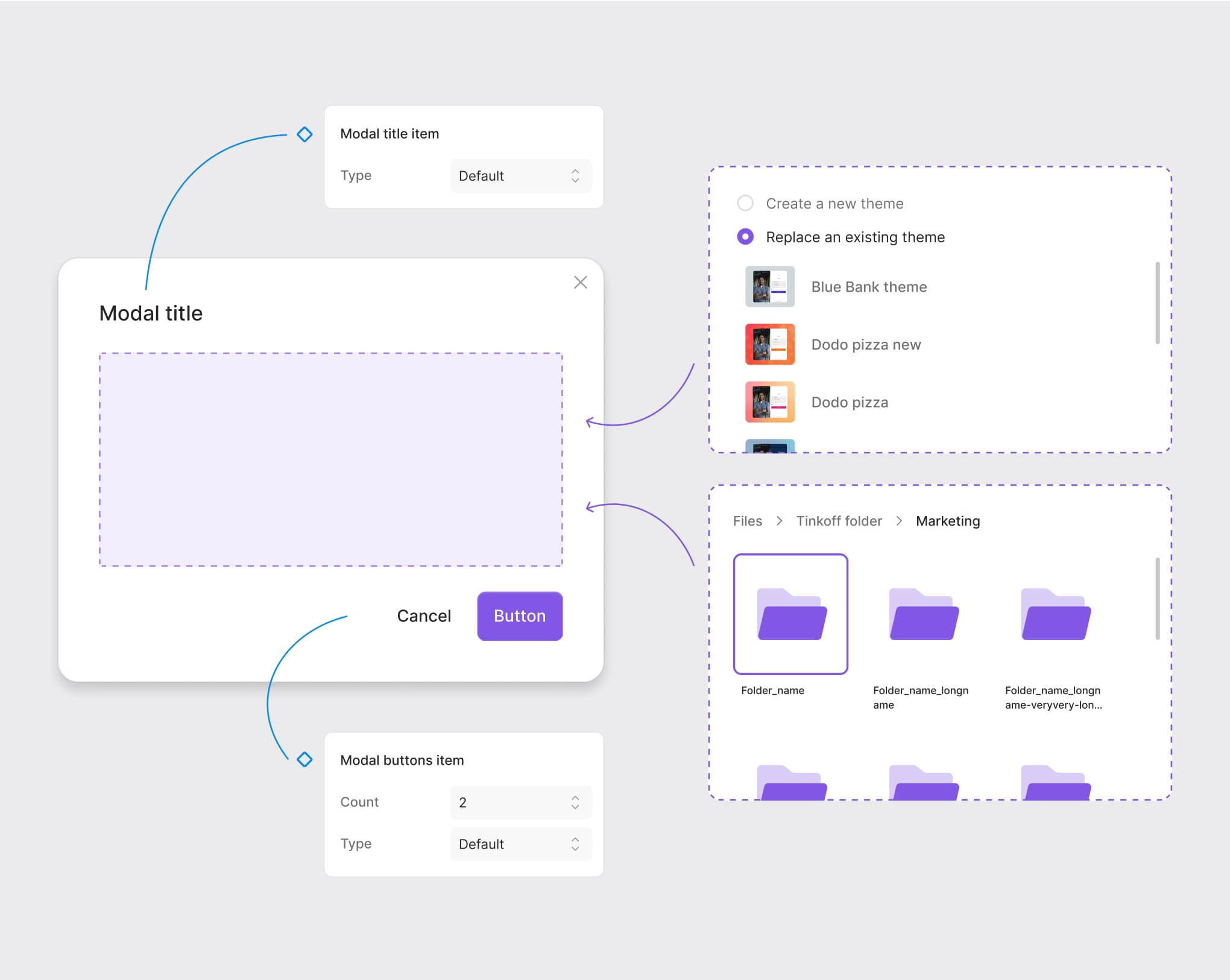Click the Cancel button
The height and width of the screenshot is (980, 1230).
(424, 616)
